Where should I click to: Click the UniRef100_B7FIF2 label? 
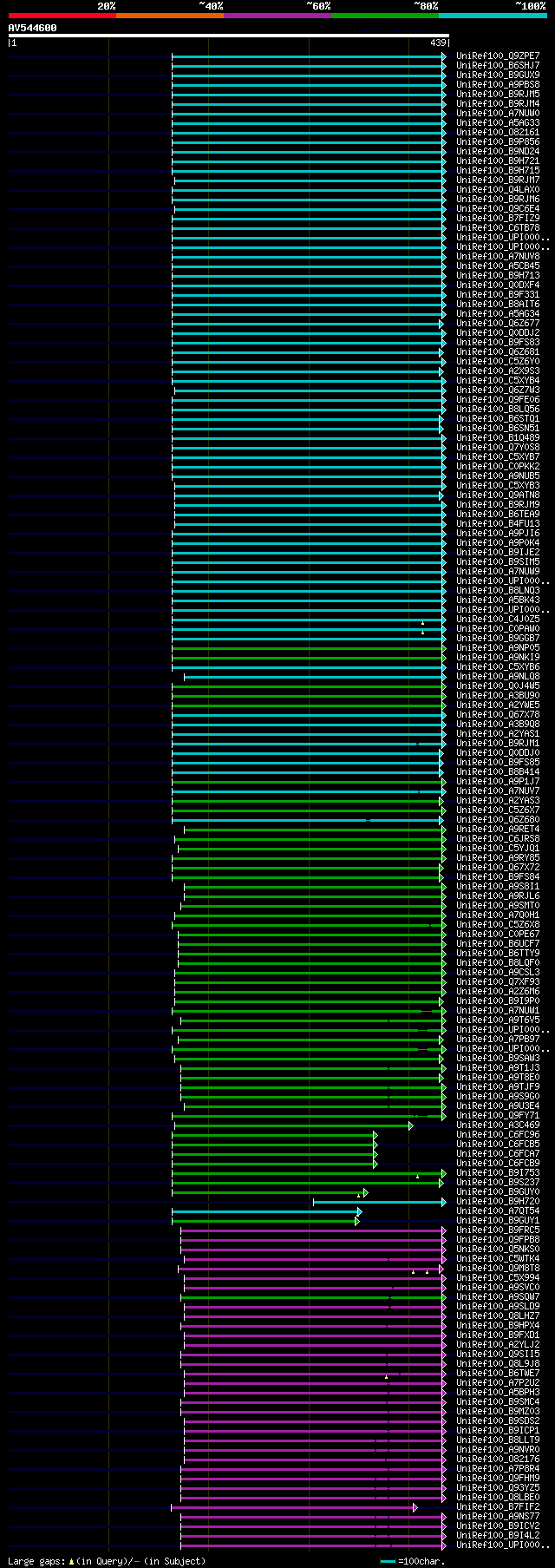pos(498,1507)
